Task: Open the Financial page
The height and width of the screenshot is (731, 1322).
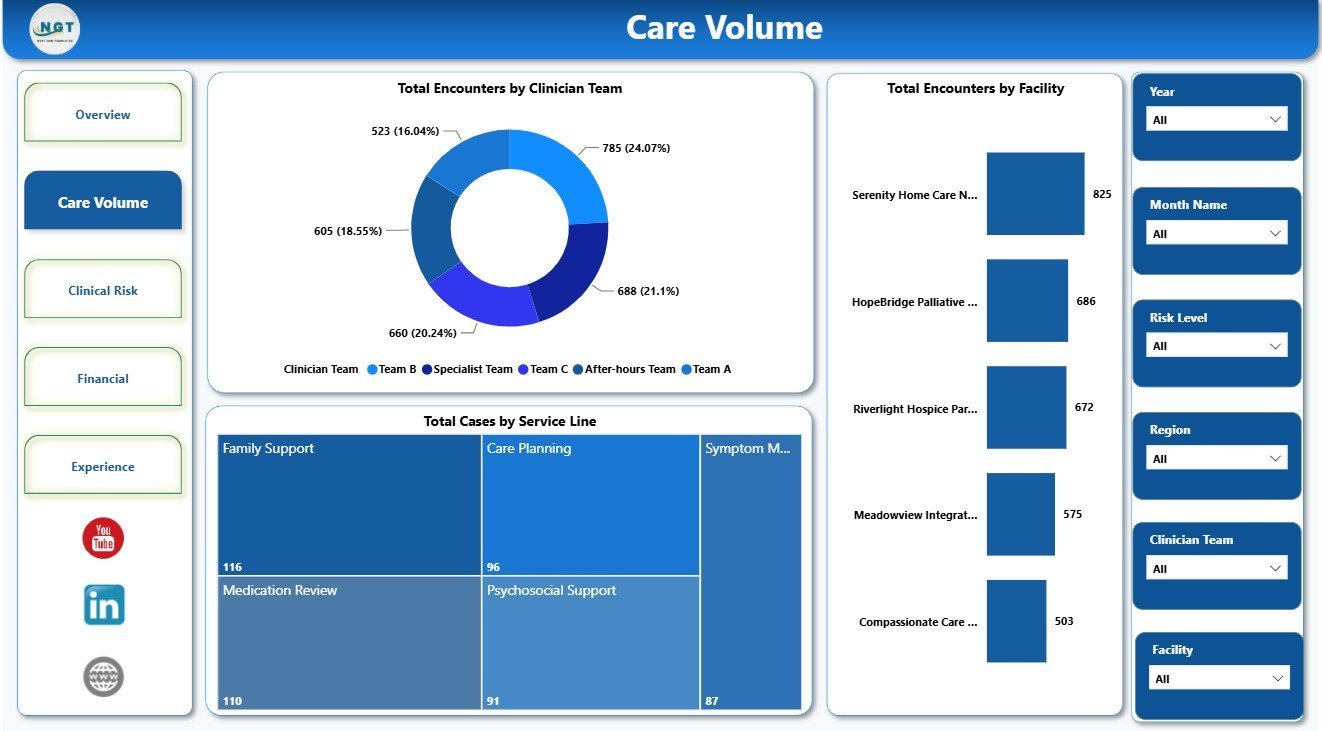Action: pos(103,378)
